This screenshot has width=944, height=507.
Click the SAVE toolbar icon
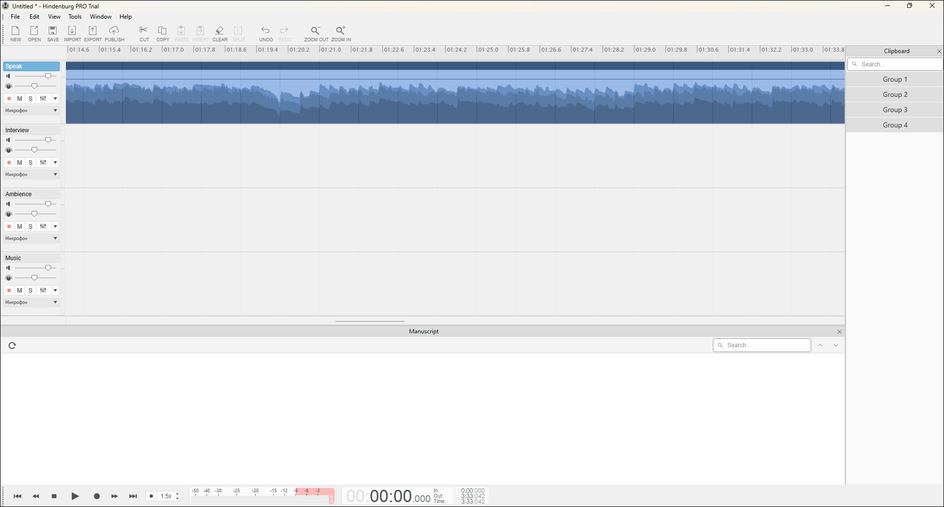[53, 33]
